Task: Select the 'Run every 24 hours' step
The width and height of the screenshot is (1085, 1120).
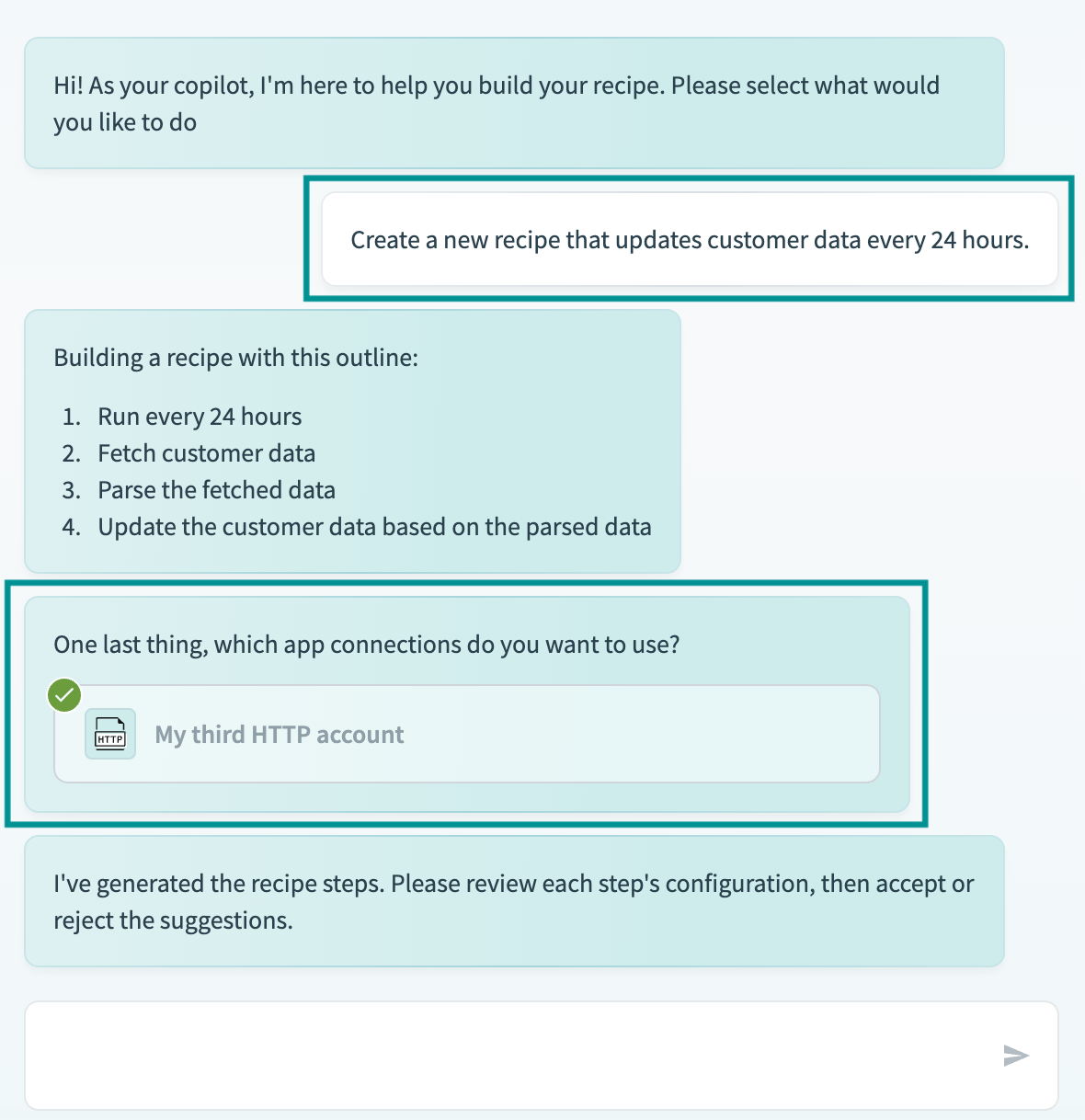Action: 200,417
